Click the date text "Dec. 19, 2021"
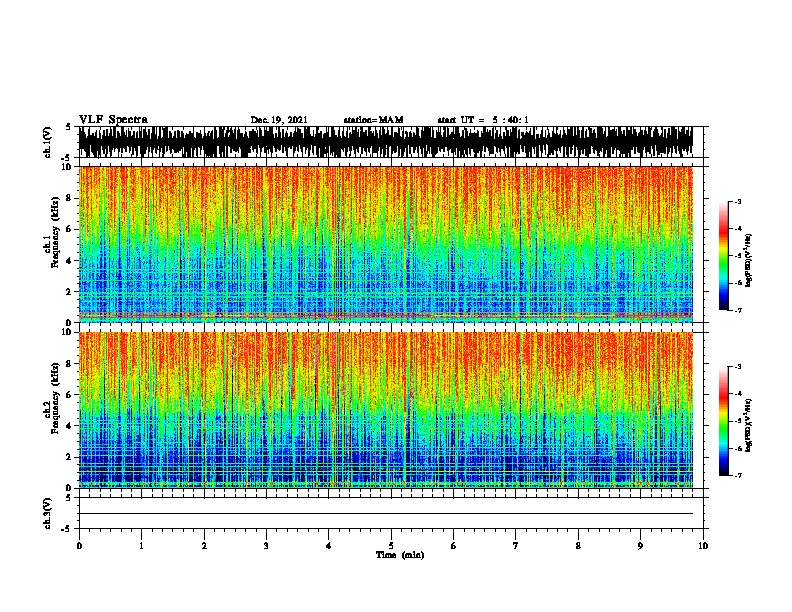 tap(279, 120)
